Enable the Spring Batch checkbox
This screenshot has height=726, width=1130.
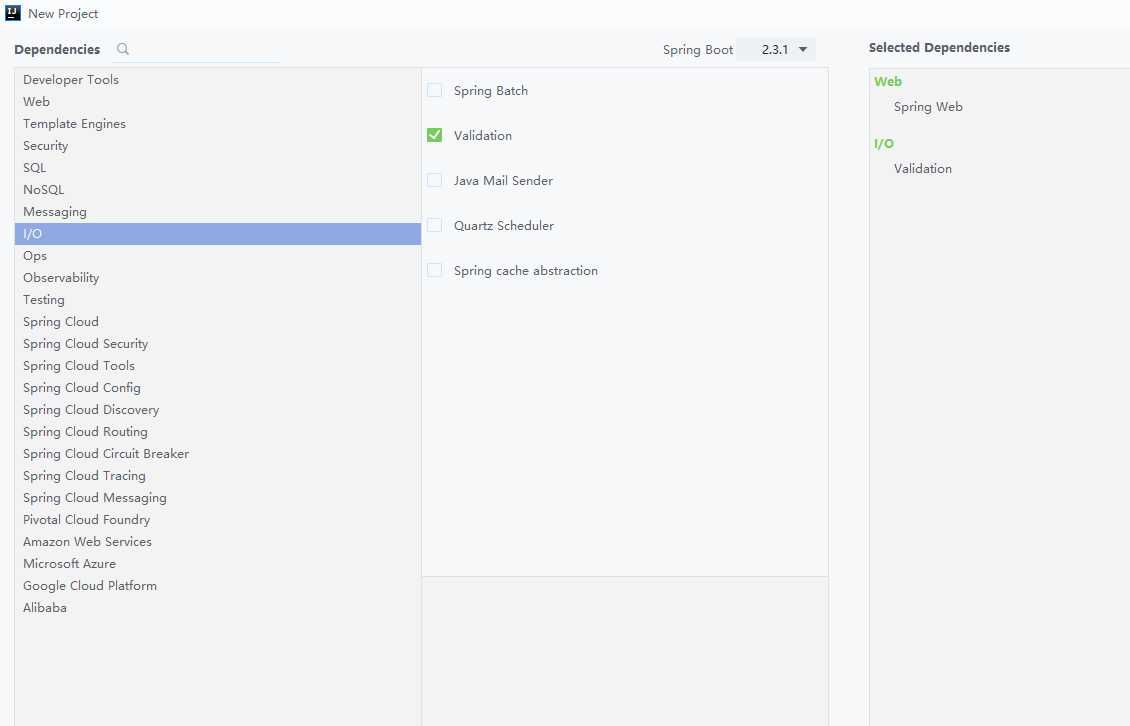coord(435,90)
